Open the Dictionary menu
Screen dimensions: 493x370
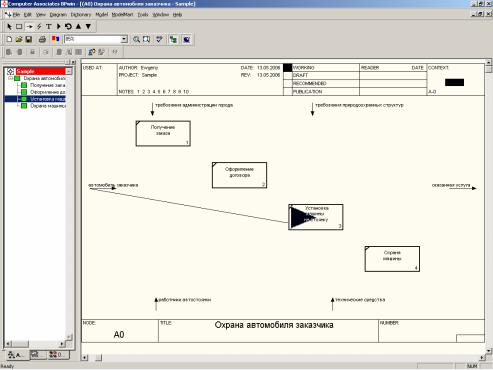click(81, 15)
